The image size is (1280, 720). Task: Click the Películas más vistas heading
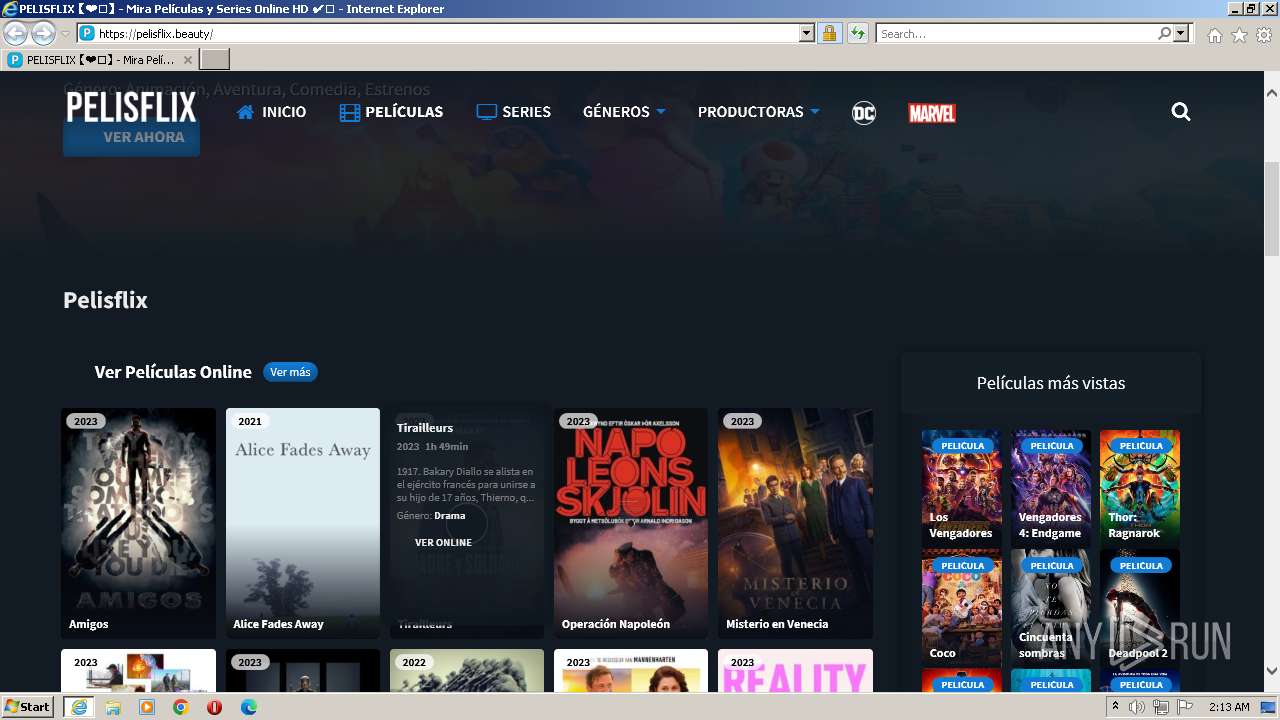coord(1051,383)
